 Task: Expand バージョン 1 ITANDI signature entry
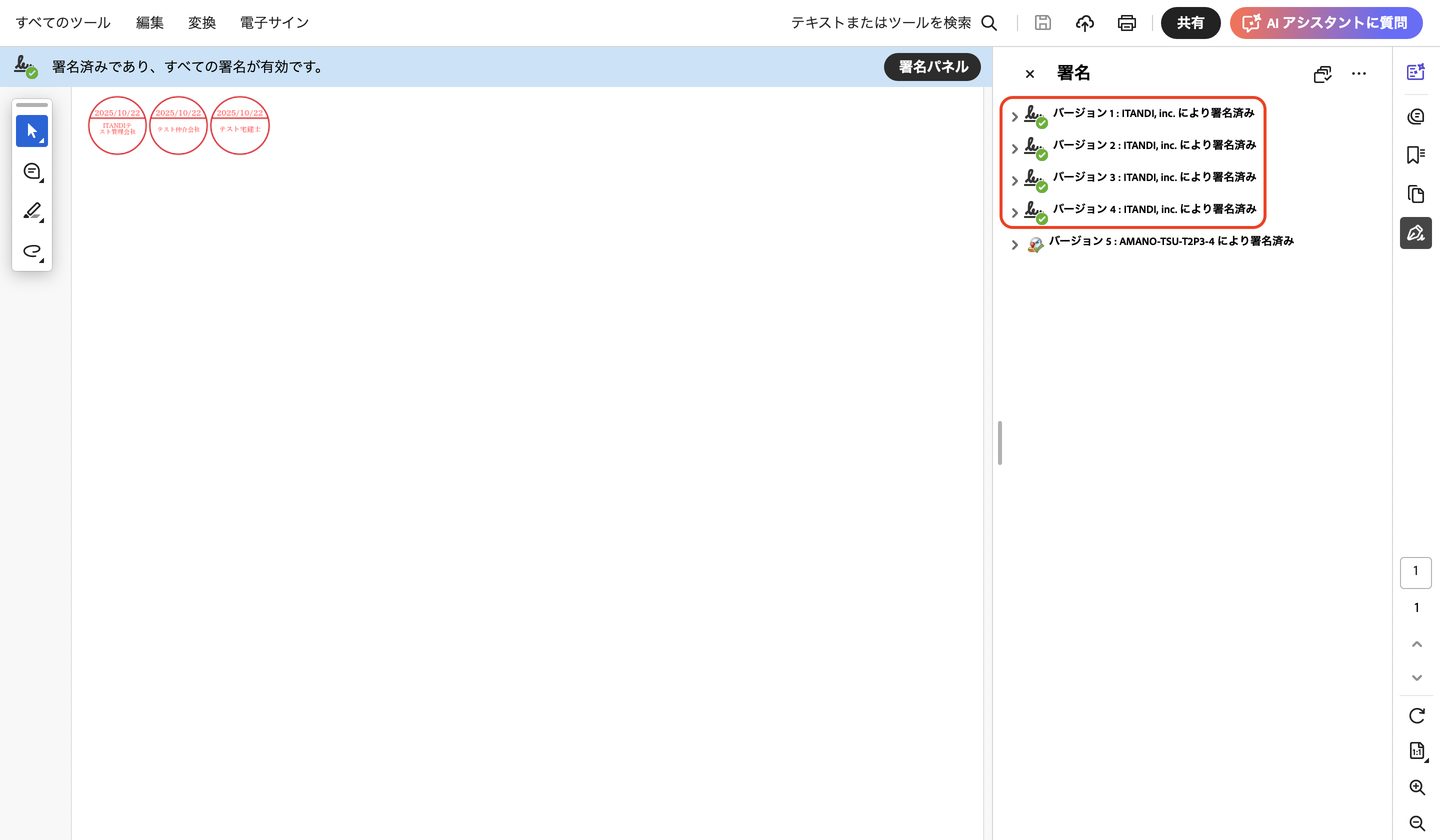pos(1014,116)
